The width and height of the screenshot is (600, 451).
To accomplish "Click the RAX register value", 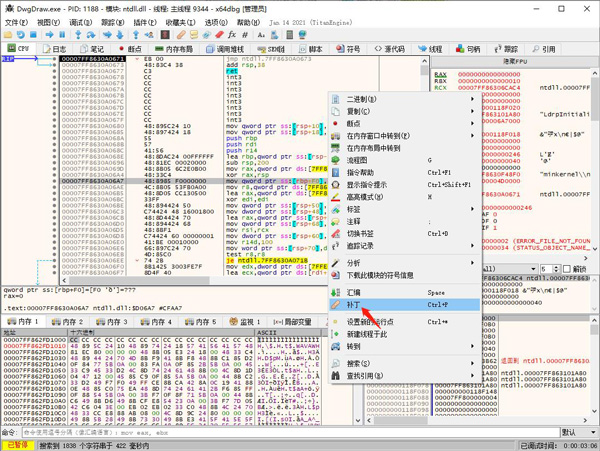I will (489, 74).
